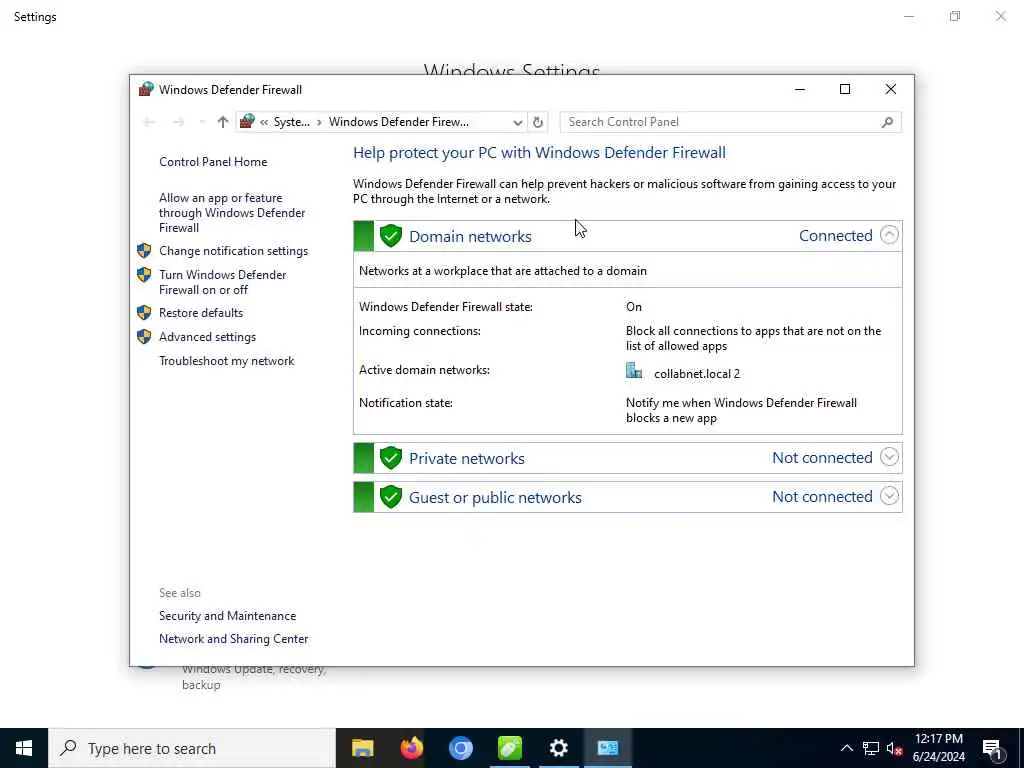
Task: Click the firewall icon in the address bar
Action: [x=248, y=121]
